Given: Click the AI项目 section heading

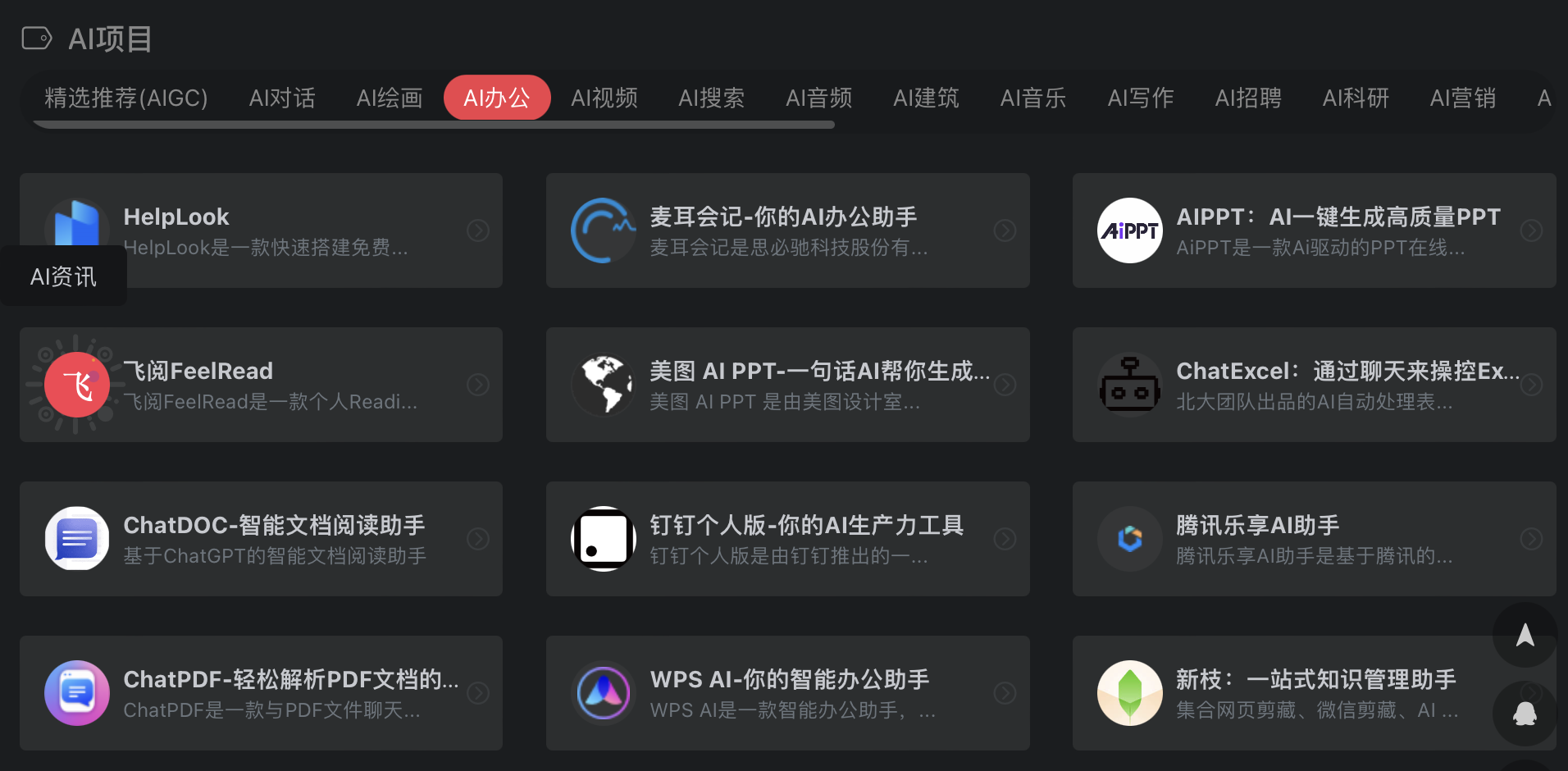Looking at the screenshot, I should 110,39.
